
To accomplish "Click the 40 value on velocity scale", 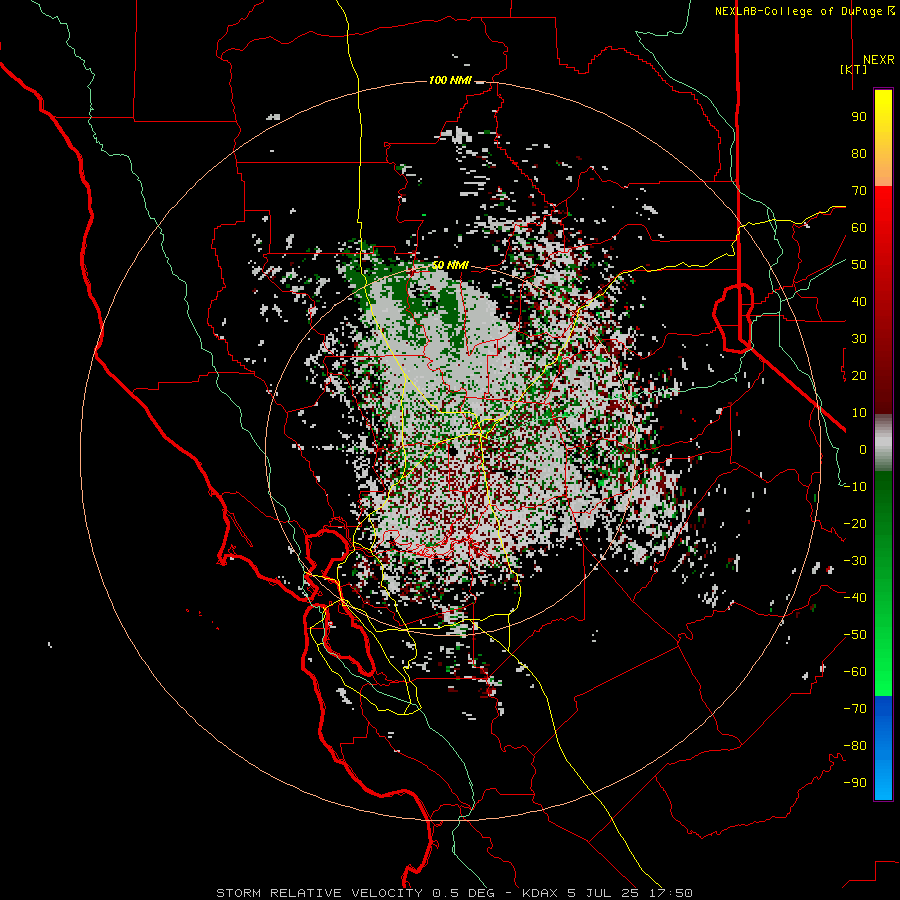I will tap(859, 302).
